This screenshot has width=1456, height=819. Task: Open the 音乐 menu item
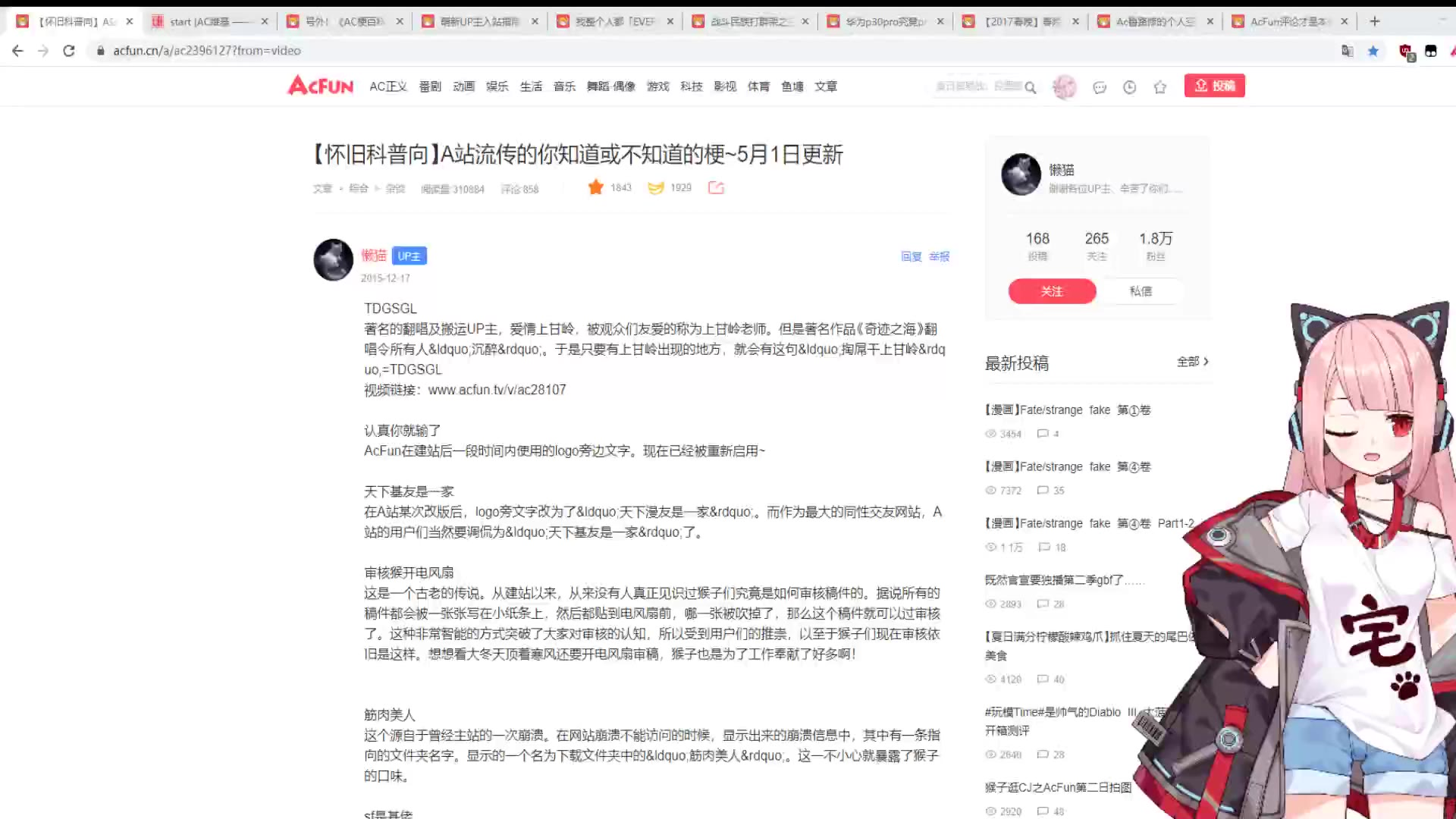(564, 86)
